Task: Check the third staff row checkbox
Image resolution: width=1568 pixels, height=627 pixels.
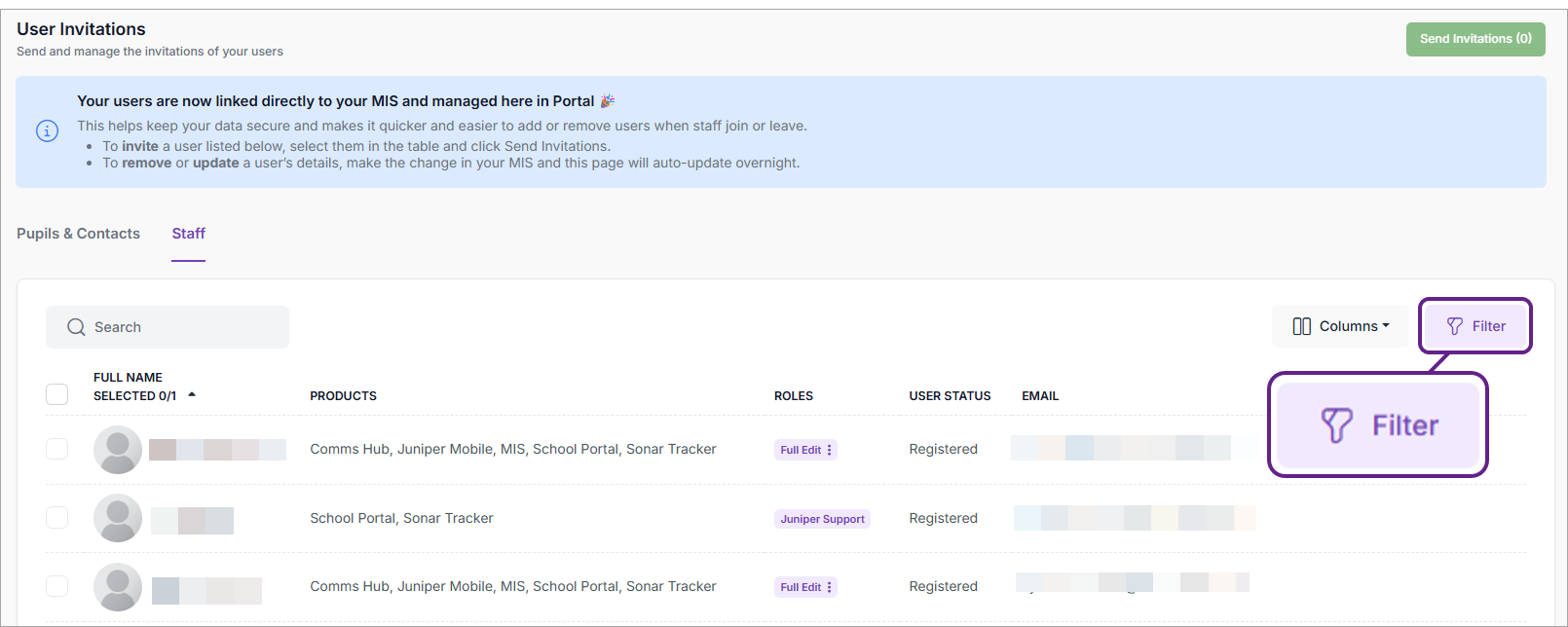Action: [57, 586]
